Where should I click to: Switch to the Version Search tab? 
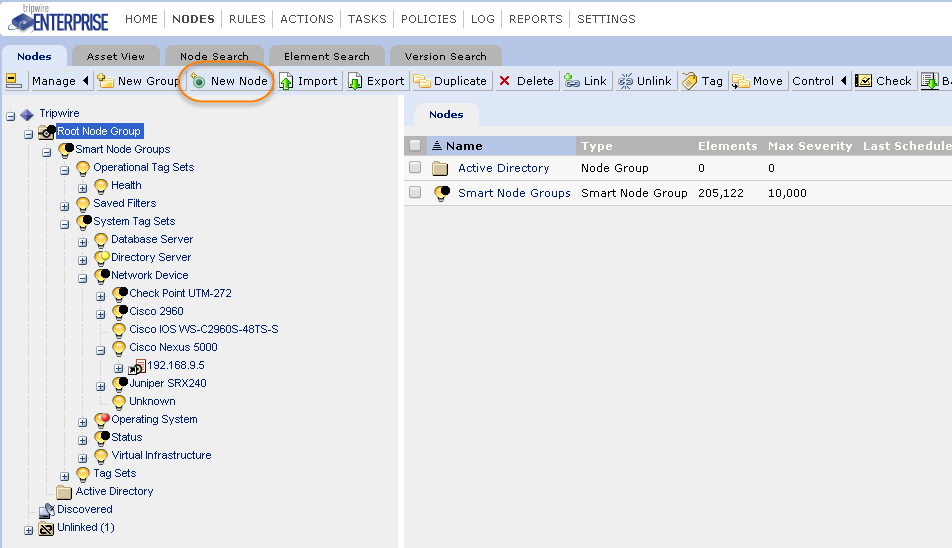pyautogui.click(x=446, y=56)
